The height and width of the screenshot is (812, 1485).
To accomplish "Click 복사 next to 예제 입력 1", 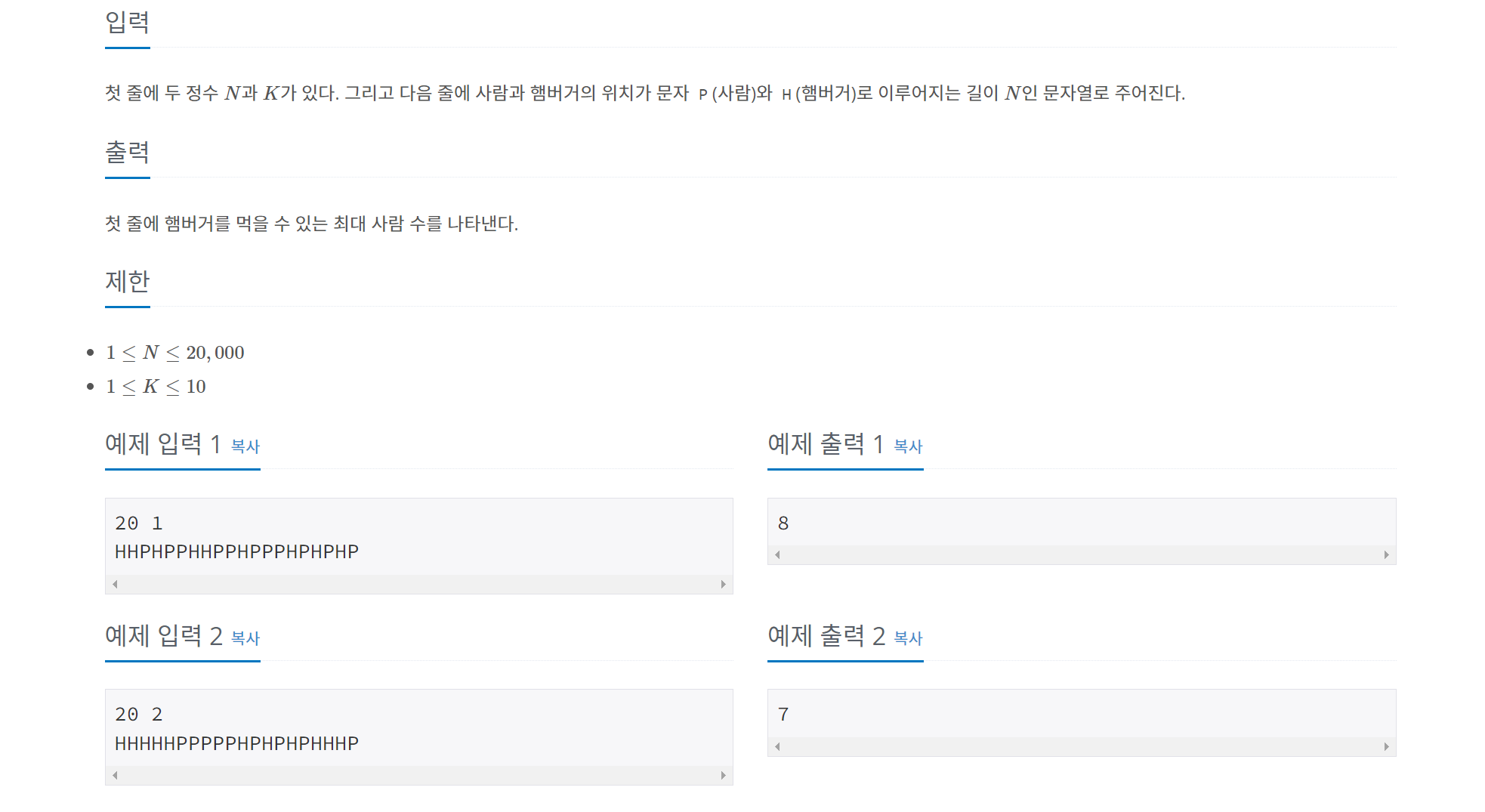I will click(245, 446).
